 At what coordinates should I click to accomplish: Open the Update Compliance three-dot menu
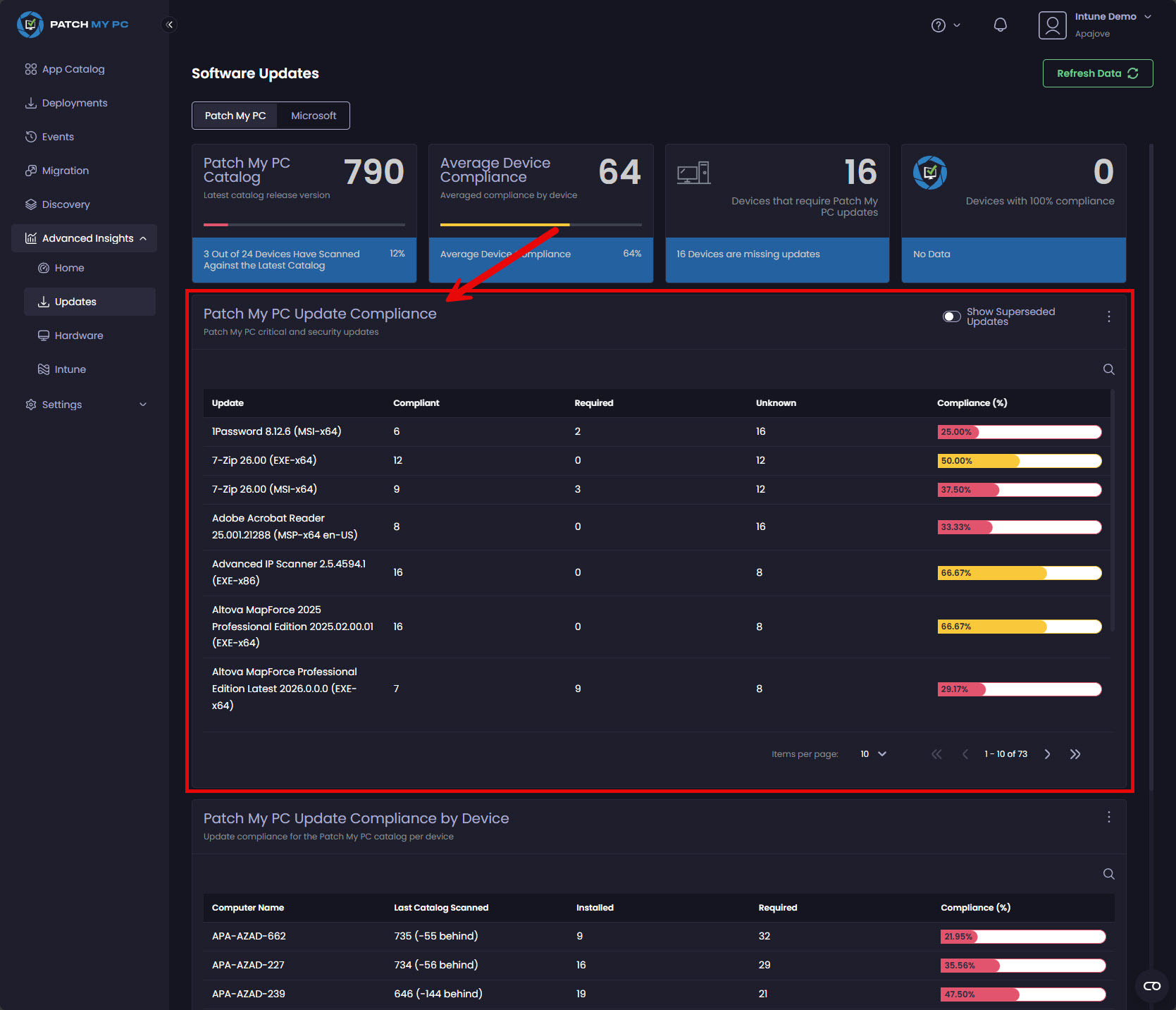1108,316
